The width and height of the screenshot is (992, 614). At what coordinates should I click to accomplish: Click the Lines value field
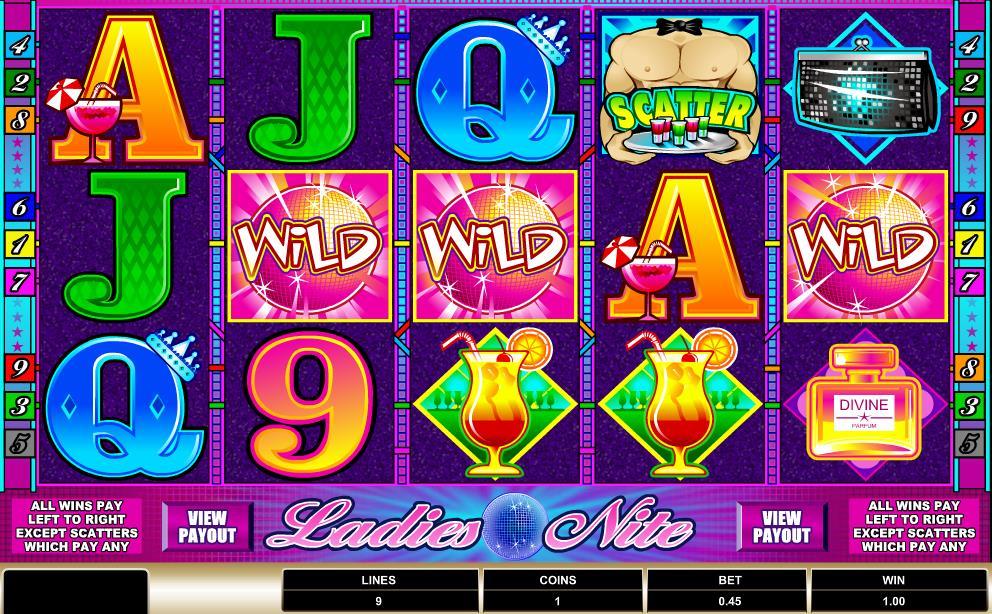tap(380, 601)
